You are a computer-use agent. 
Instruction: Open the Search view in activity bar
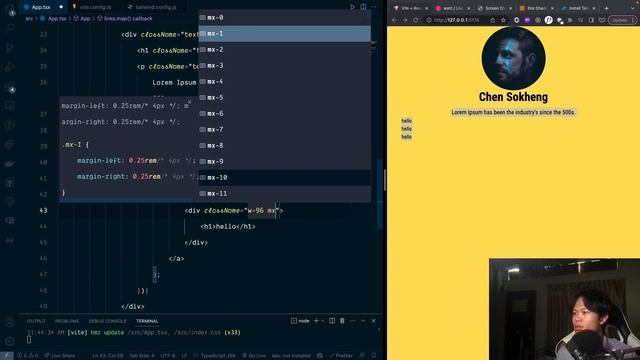tap(10, 28)
